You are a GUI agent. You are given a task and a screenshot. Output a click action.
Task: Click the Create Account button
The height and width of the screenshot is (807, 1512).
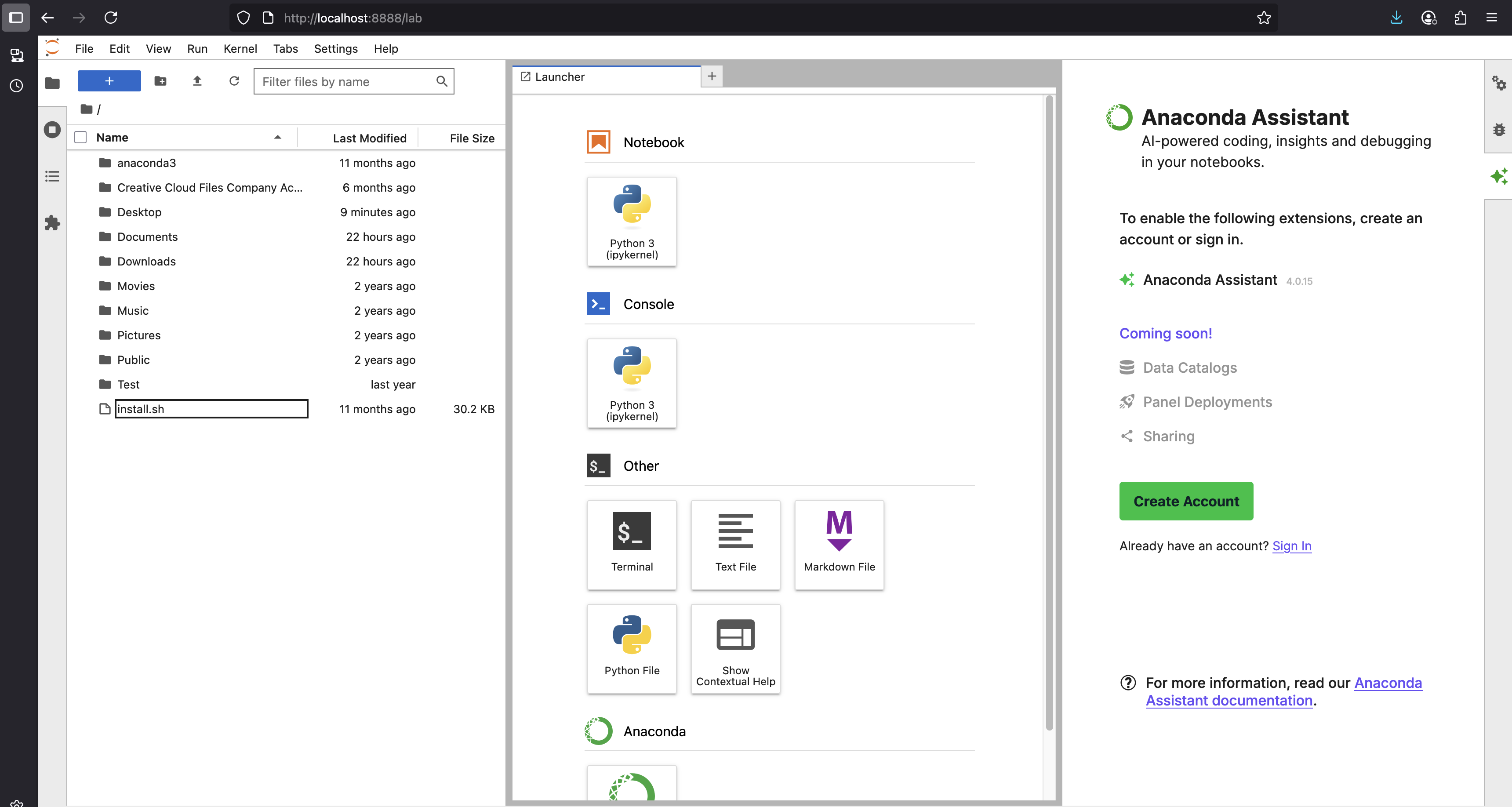click(1186, 501)
